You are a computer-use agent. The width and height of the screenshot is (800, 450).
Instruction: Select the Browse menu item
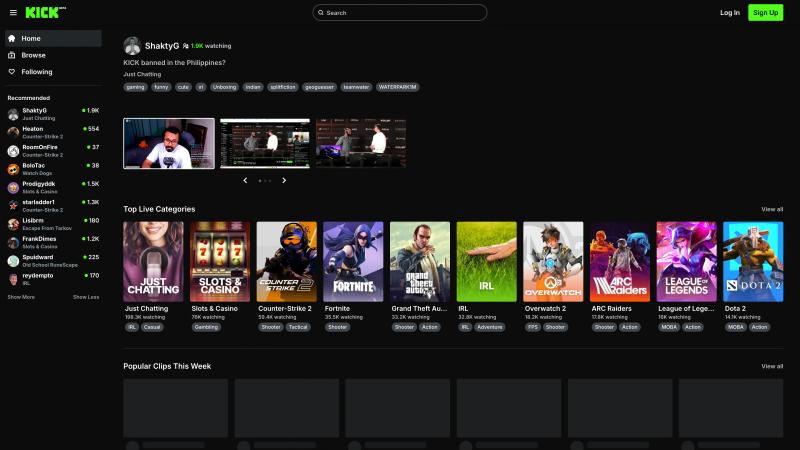click(x=53, y=55)
